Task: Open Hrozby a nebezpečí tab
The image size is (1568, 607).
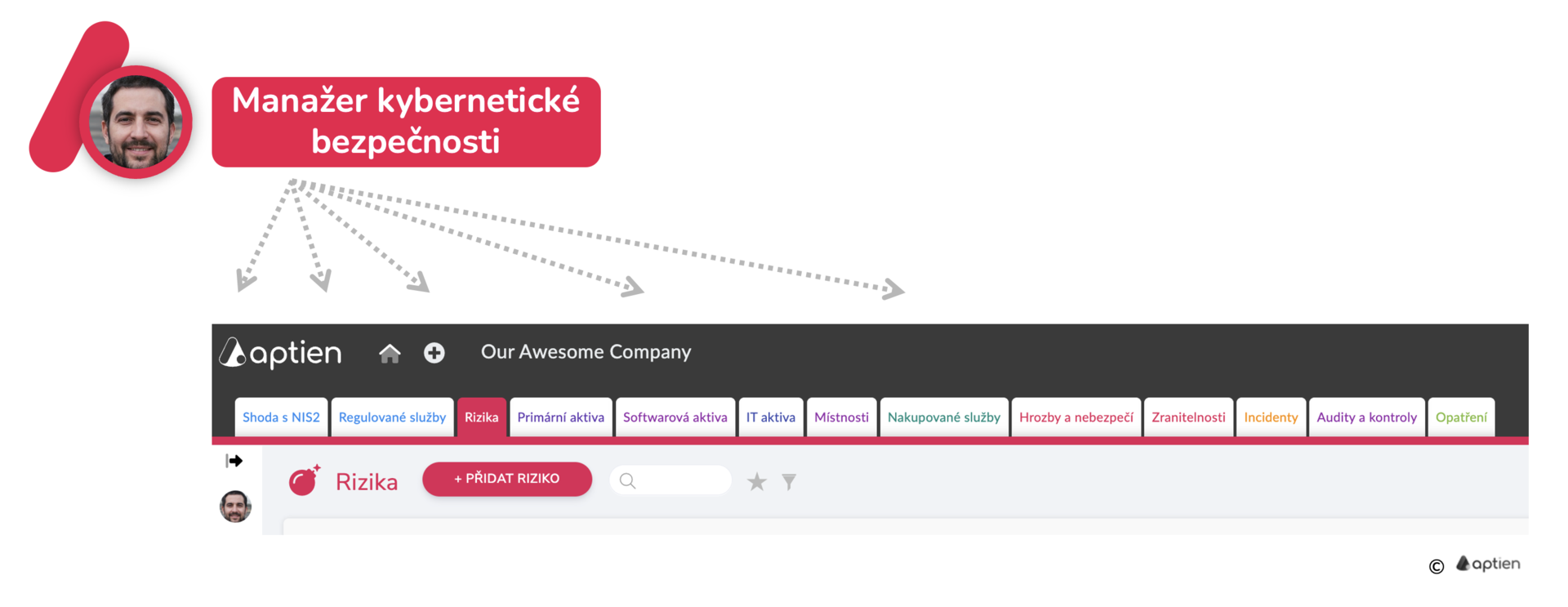Action: point(1076,417)
